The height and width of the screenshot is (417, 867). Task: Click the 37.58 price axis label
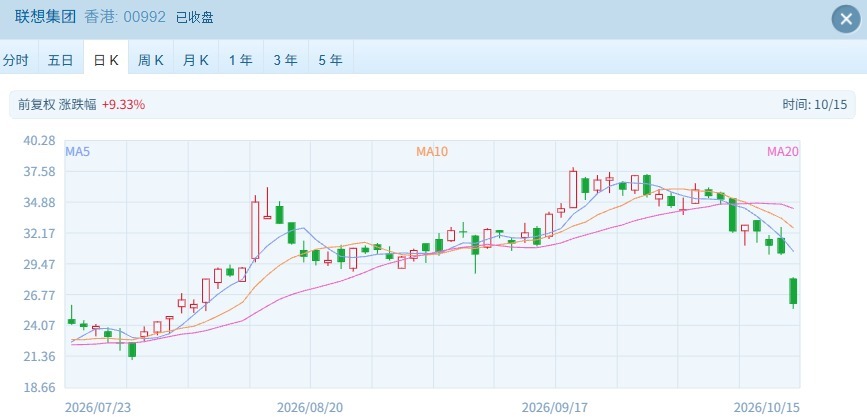pyautogui.click(x=39, y=171)
